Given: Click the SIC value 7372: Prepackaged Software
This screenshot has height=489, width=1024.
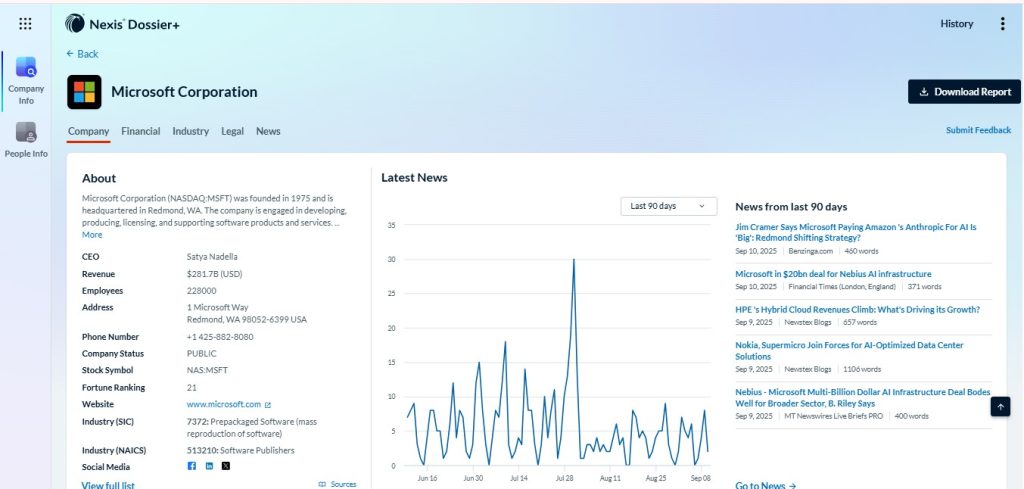Looking at the screenshot, I should click(x=251, y=428).
